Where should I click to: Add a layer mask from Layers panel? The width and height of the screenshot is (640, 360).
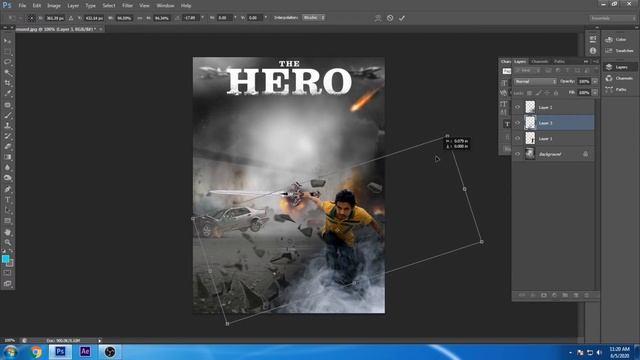pyautogui.click(x=544, y=295)
